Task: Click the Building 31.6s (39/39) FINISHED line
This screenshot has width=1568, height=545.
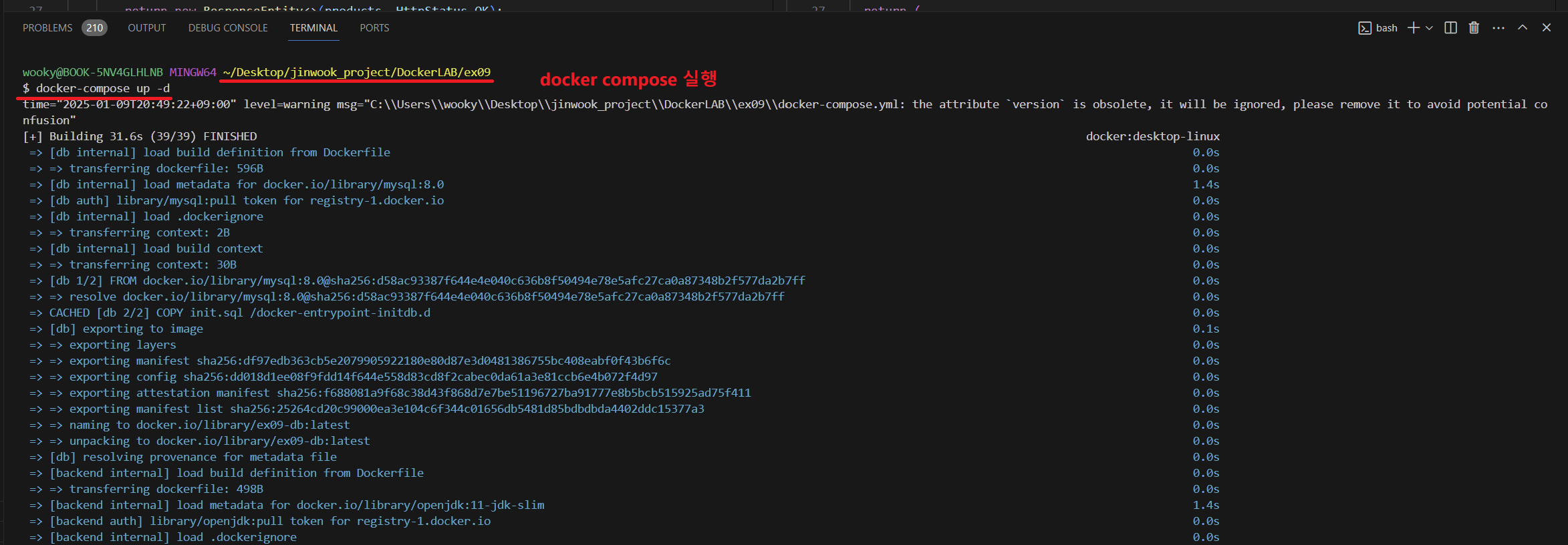Action: [140, 136]
